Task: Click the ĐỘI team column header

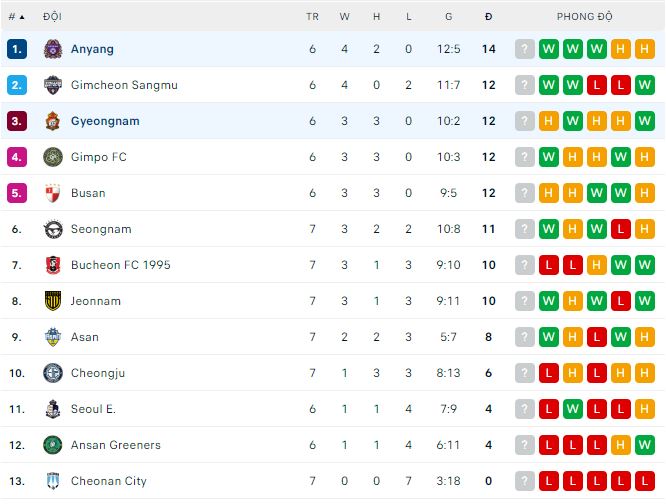Action: [52, 17]
